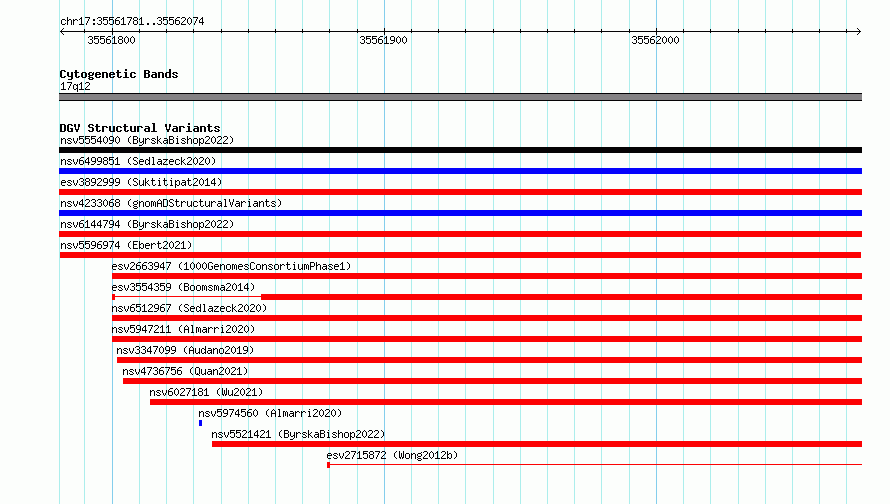Click the 35561800 ruler position
890x504 pixels.
111,40
